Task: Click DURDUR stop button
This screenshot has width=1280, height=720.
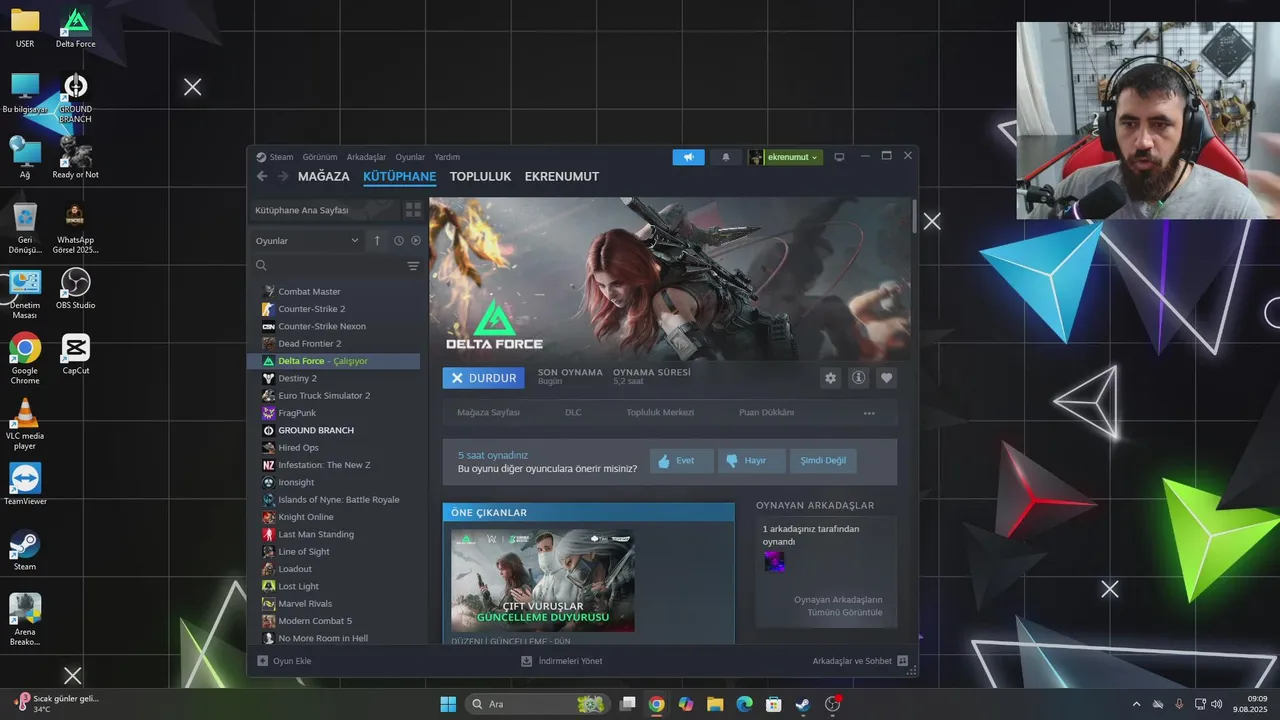Action: click(483, 378)
